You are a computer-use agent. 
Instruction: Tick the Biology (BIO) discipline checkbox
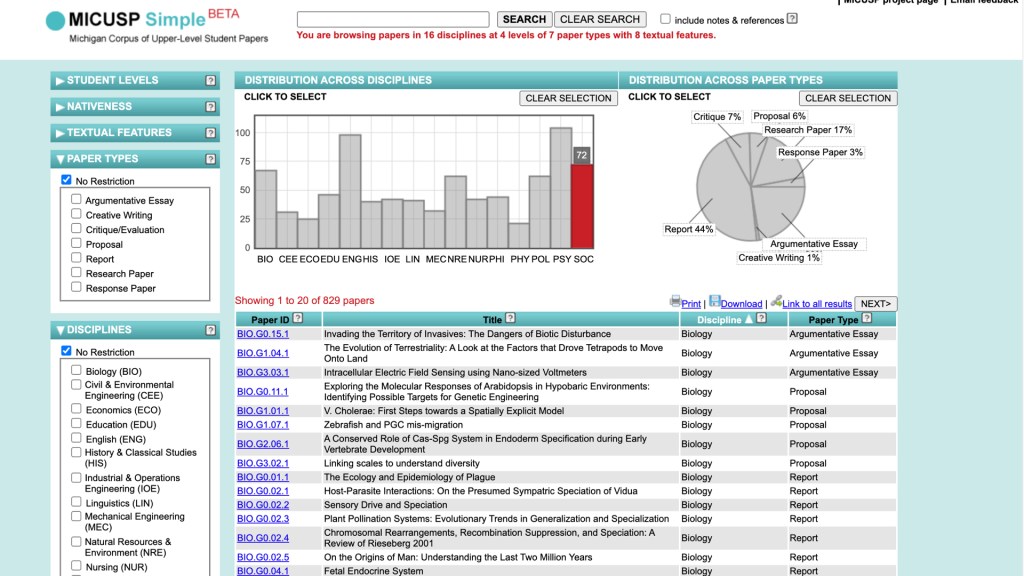pyautogui.click(x=77, y=371)
